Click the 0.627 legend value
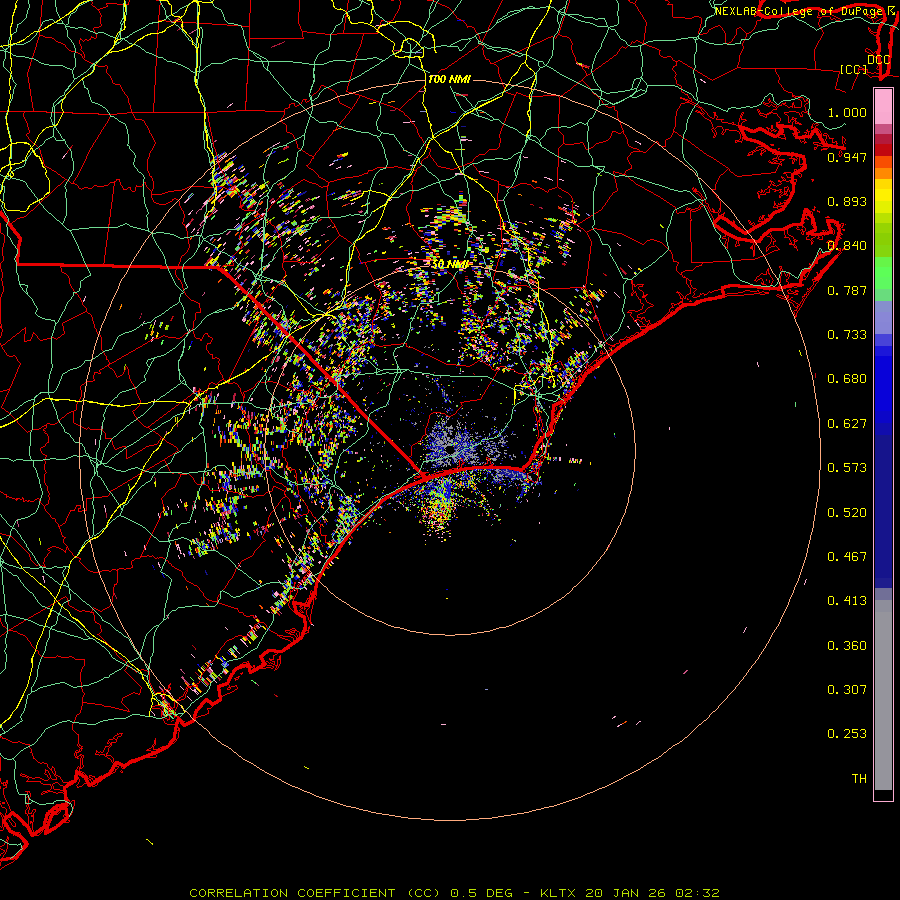 click(x=847, y=423)
